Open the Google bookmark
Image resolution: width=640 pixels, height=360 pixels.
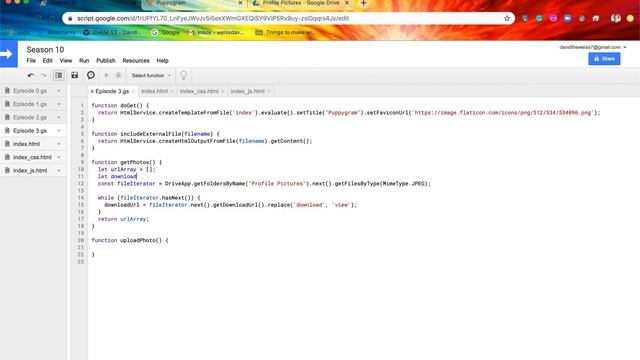pyautogui.click(x=165, y=32)
